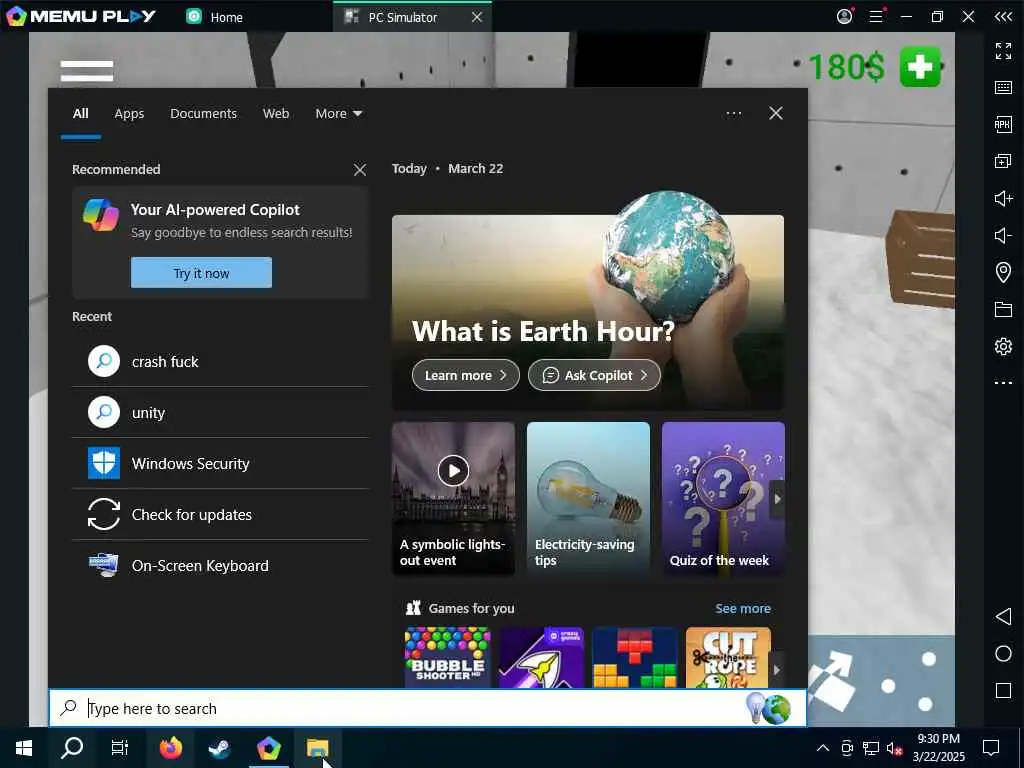Open the notification center icon

pos(991,748)
